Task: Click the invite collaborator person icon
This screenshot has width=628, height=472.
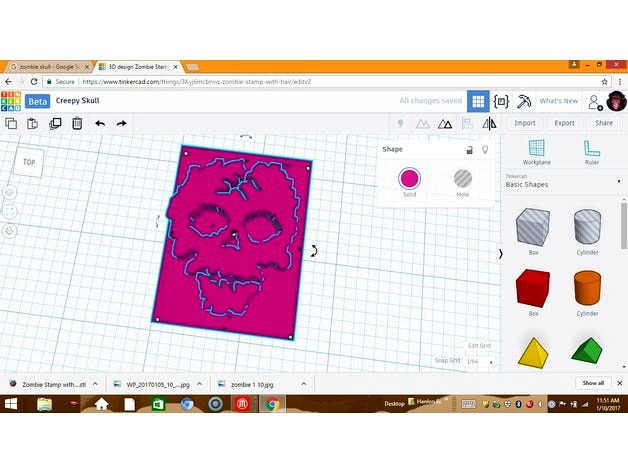Action: coord(595,102)
